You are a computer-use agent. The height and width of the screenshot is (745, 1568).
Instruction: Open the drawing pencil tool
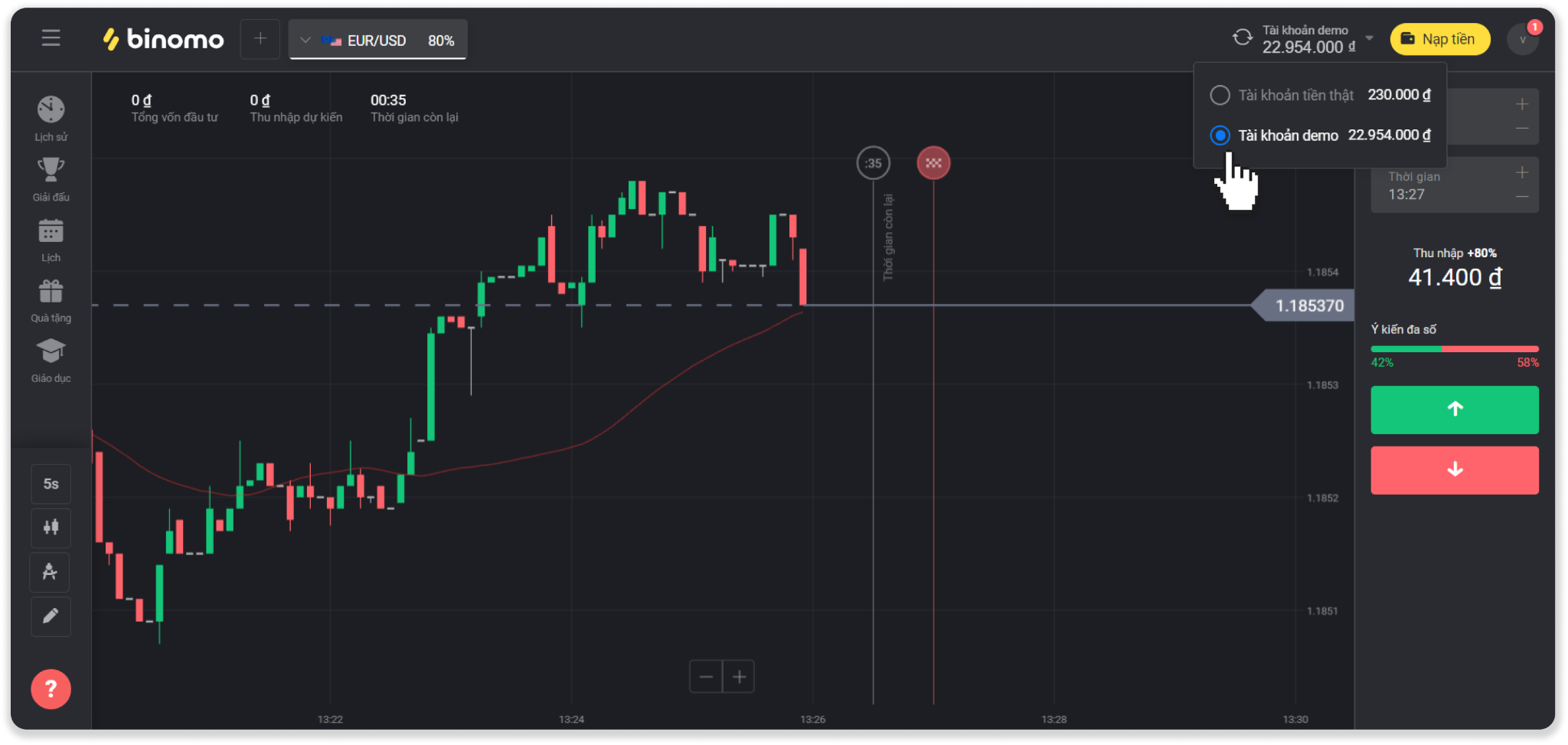[51, 616]
